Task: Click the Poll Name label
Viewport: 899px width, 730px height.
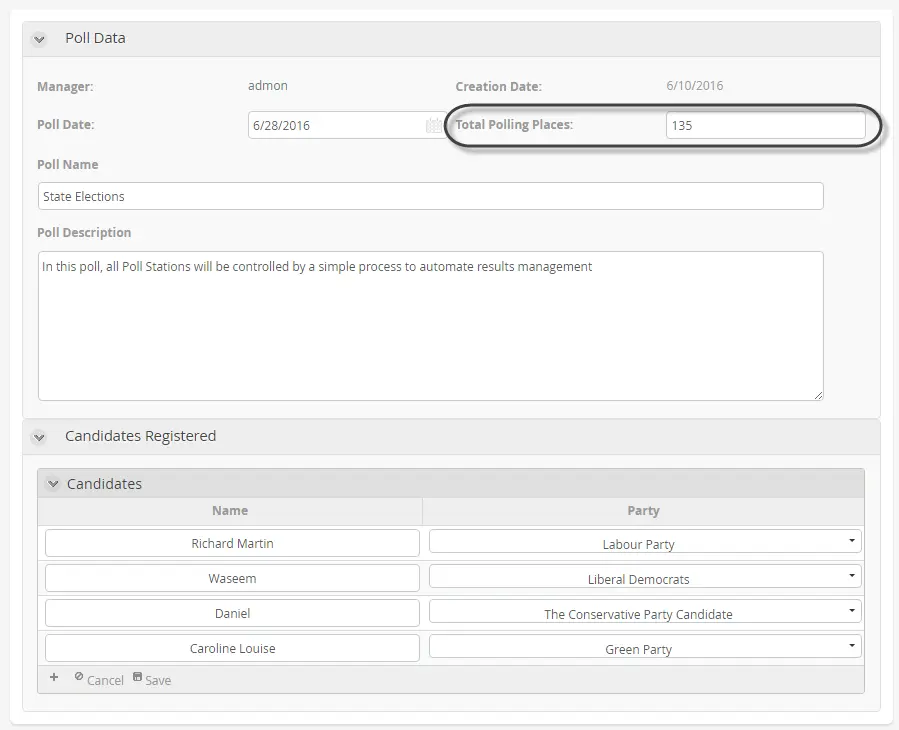Action: (x=68, y=165)
